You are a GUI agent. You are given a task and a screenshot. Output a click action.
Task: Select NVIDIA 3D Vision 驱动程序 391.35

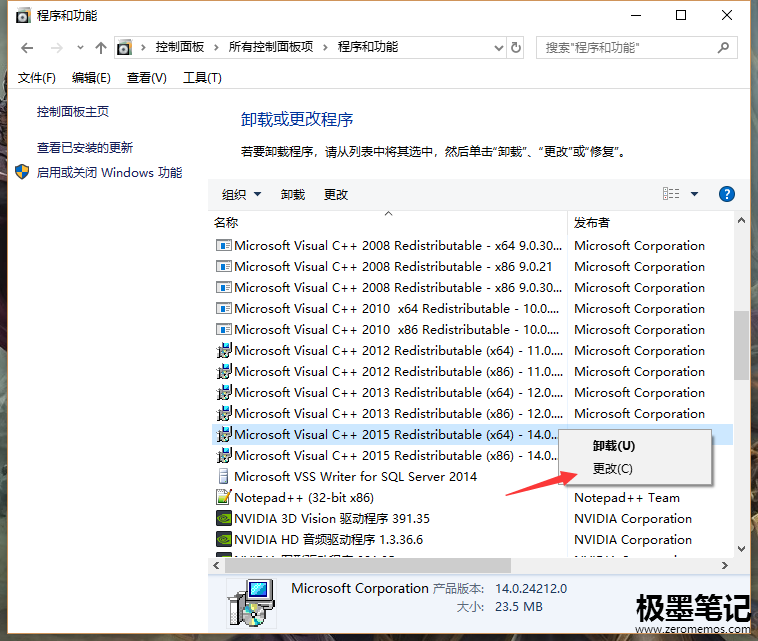tap(332, 519)
